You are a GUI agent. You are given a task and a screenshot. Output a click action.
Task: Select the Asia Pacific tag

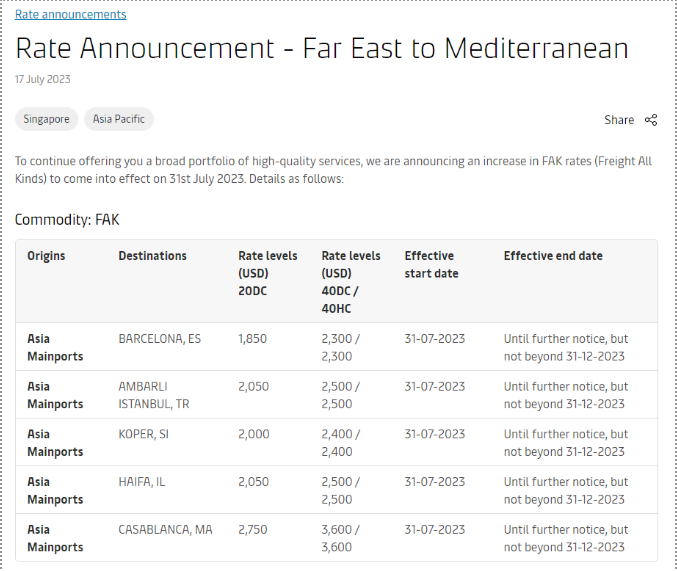click(x=119, y=119)
